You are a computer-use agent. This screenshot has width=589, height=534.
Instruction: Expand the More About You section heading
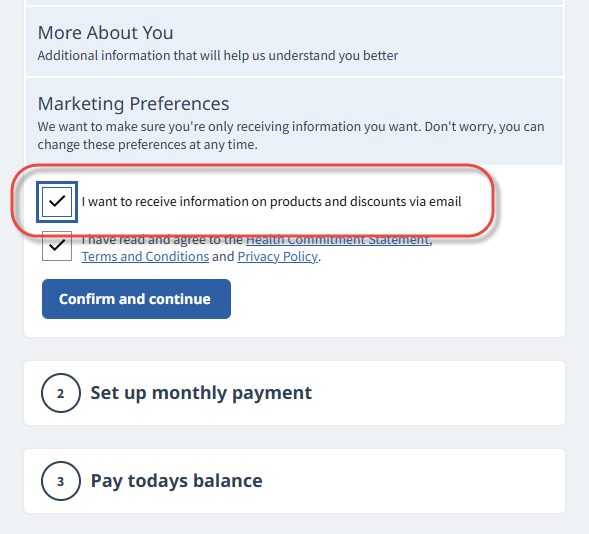106,33
